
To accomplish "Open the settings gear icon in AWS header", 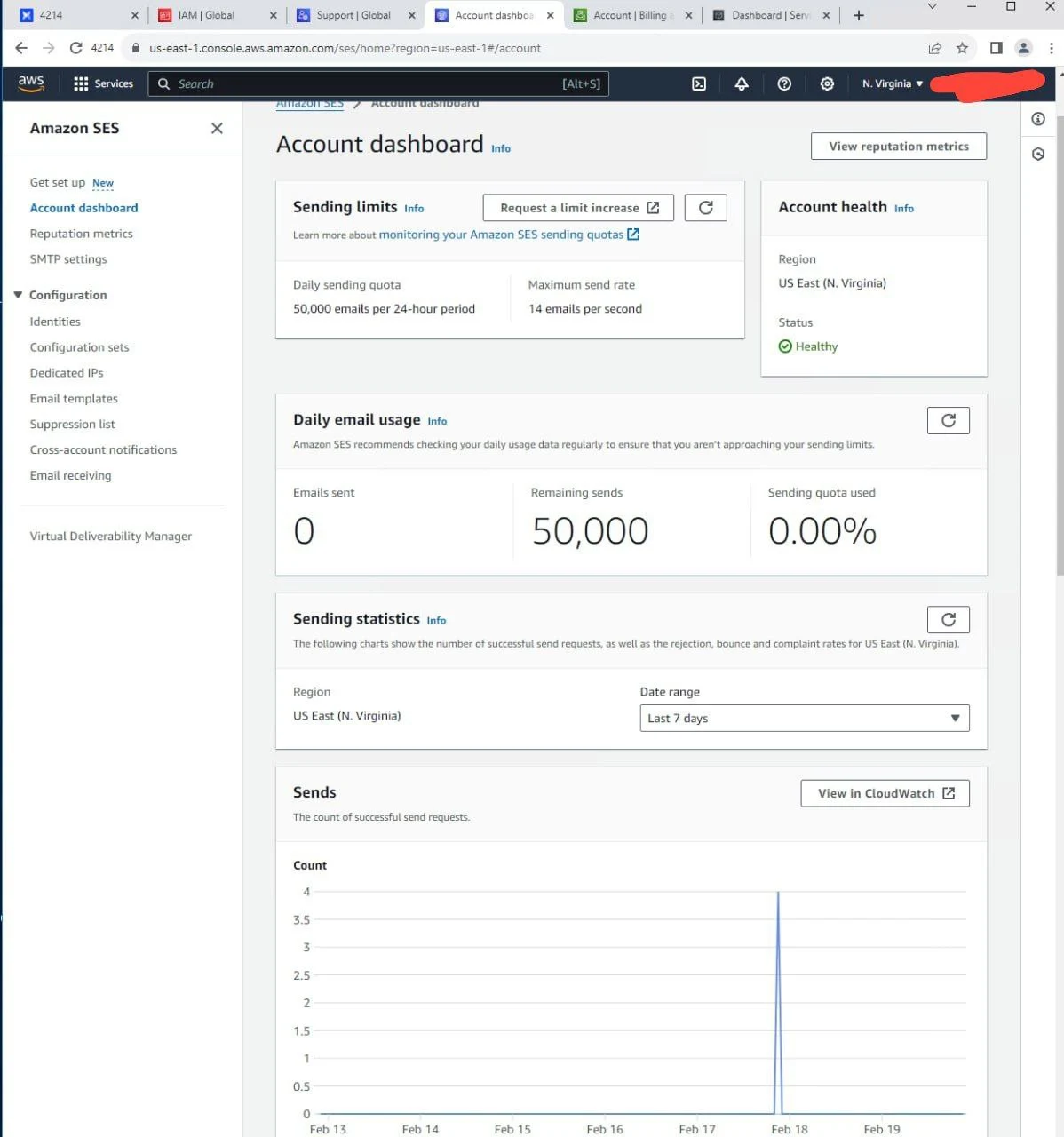I will (x=827, y=83).
